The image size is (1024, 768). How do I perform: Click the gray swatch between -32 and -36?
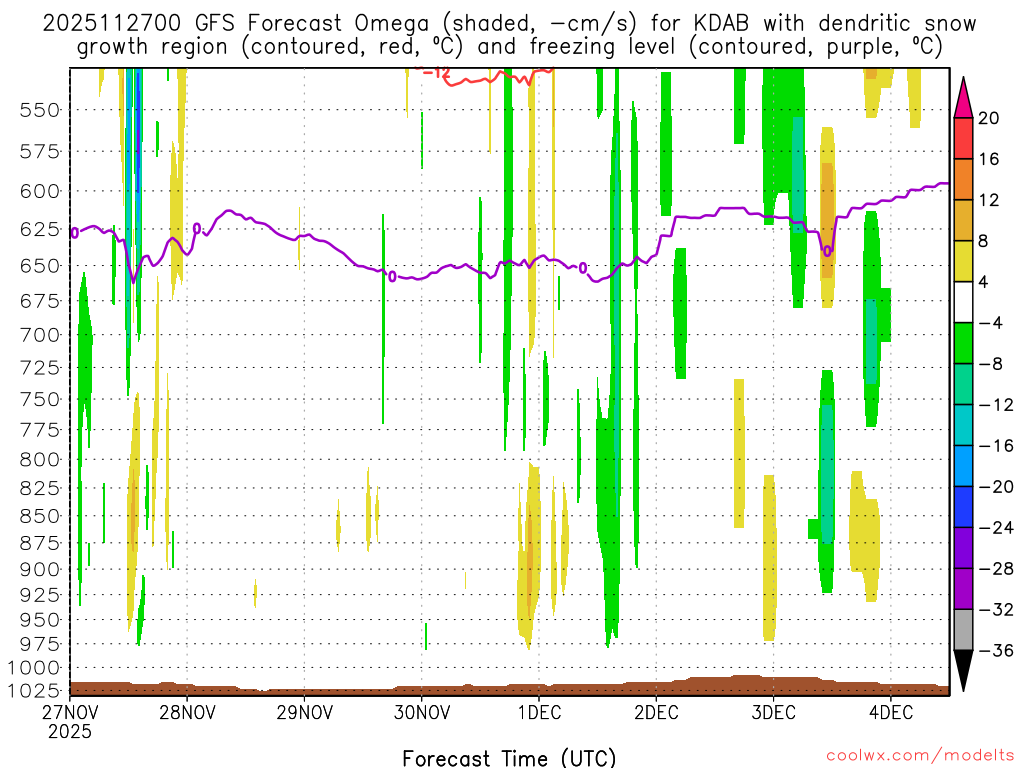click(963, 630)
